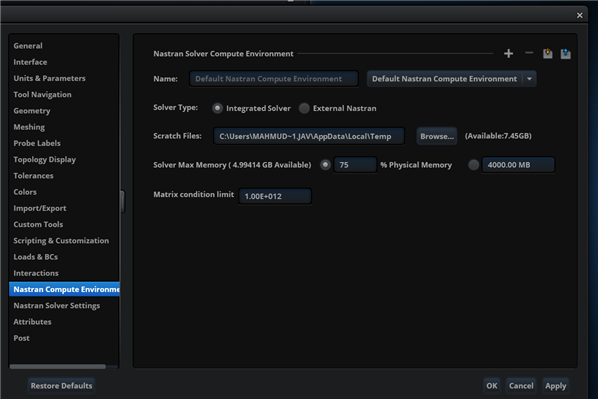Confirm with the OK button
This screenshot has height=399, width=598.
[492, 386]
